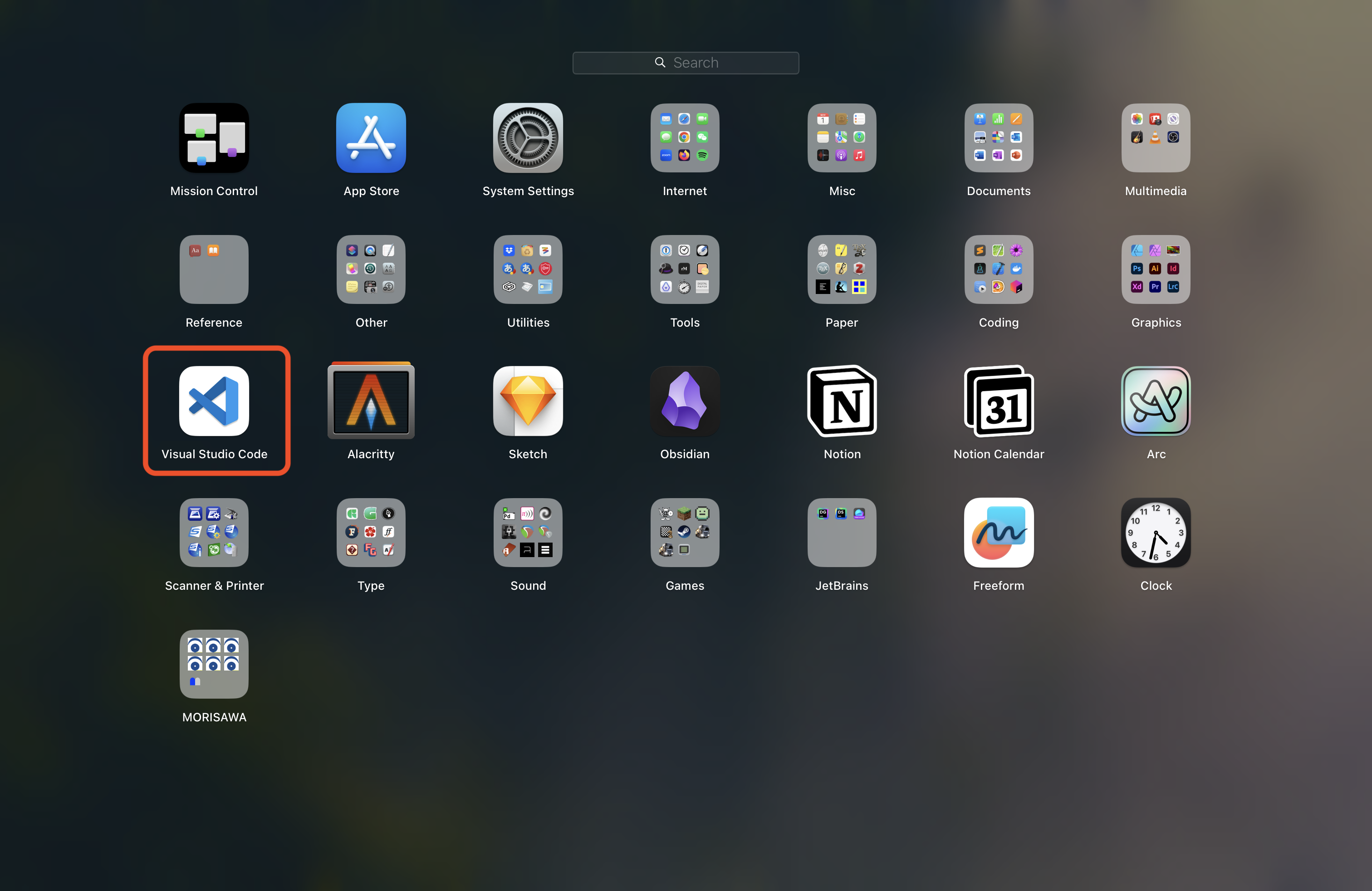Open the Sound folder
The image size is (1372, 891).
tap(528, 533)
